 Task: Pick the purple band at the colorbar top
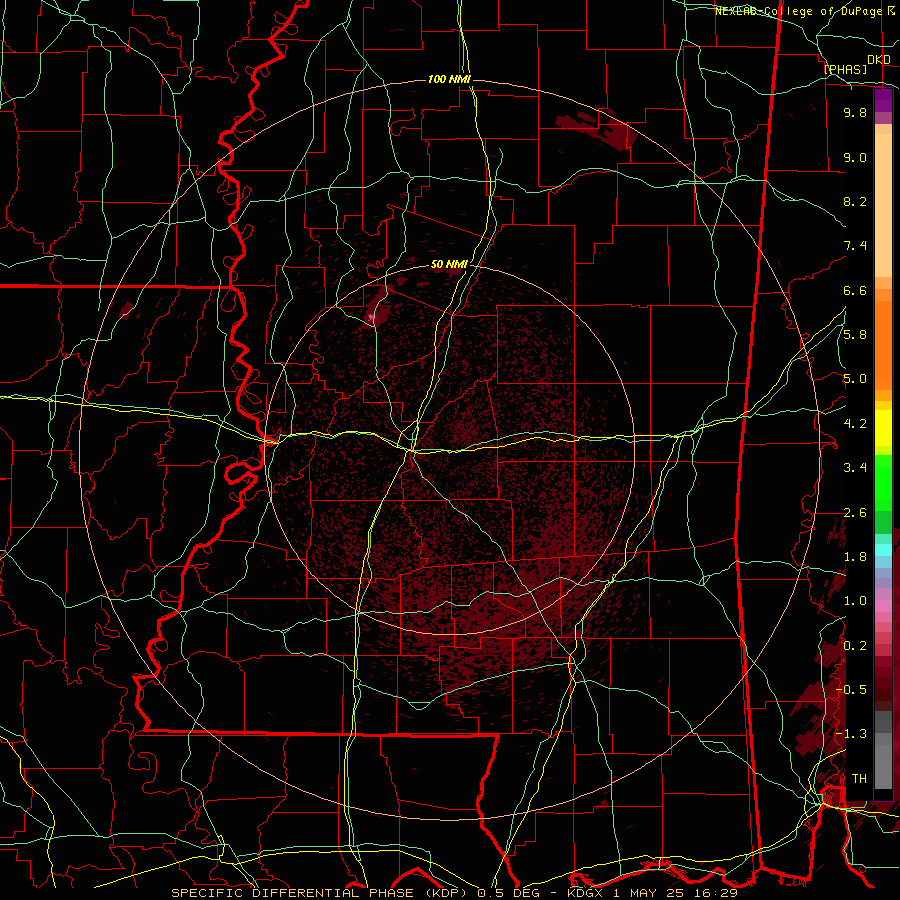coord(883,100)
